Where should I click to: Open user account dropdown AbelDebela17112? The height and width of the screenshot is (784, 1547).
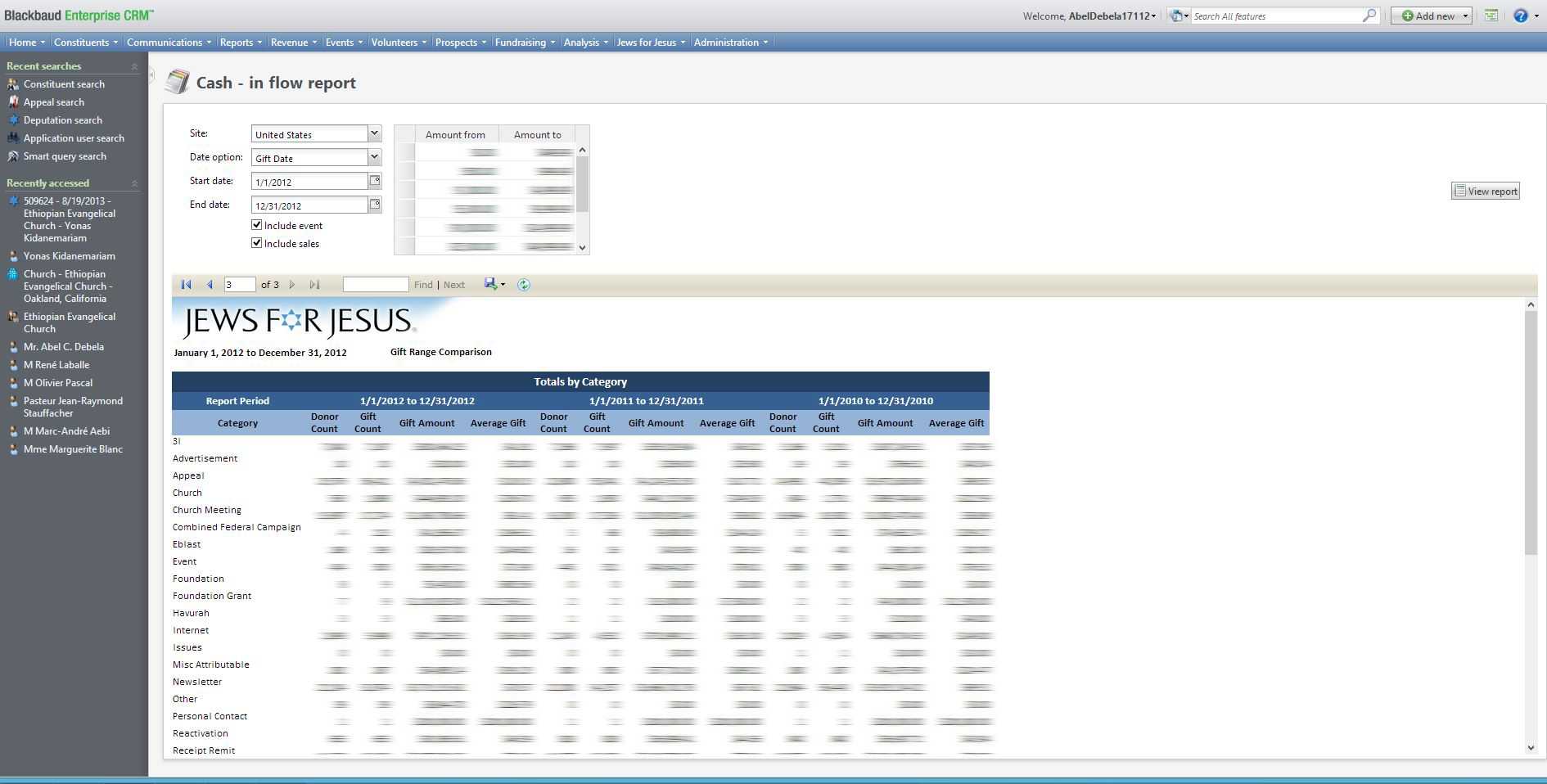pyautogui.click(x=1112, y=16)
